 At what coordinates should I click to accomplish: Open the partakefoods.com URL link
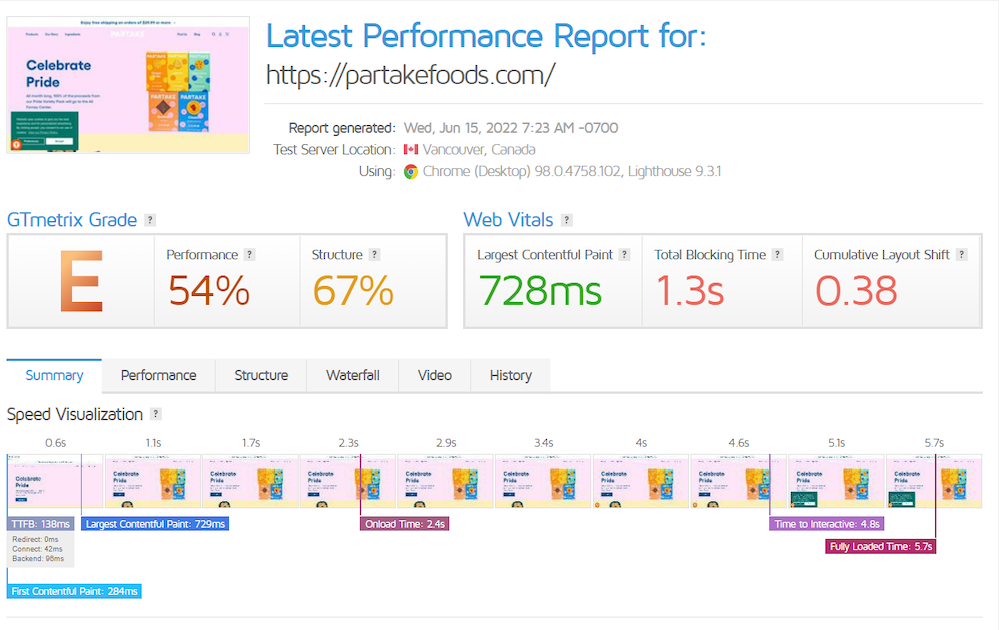coord(410,75)
